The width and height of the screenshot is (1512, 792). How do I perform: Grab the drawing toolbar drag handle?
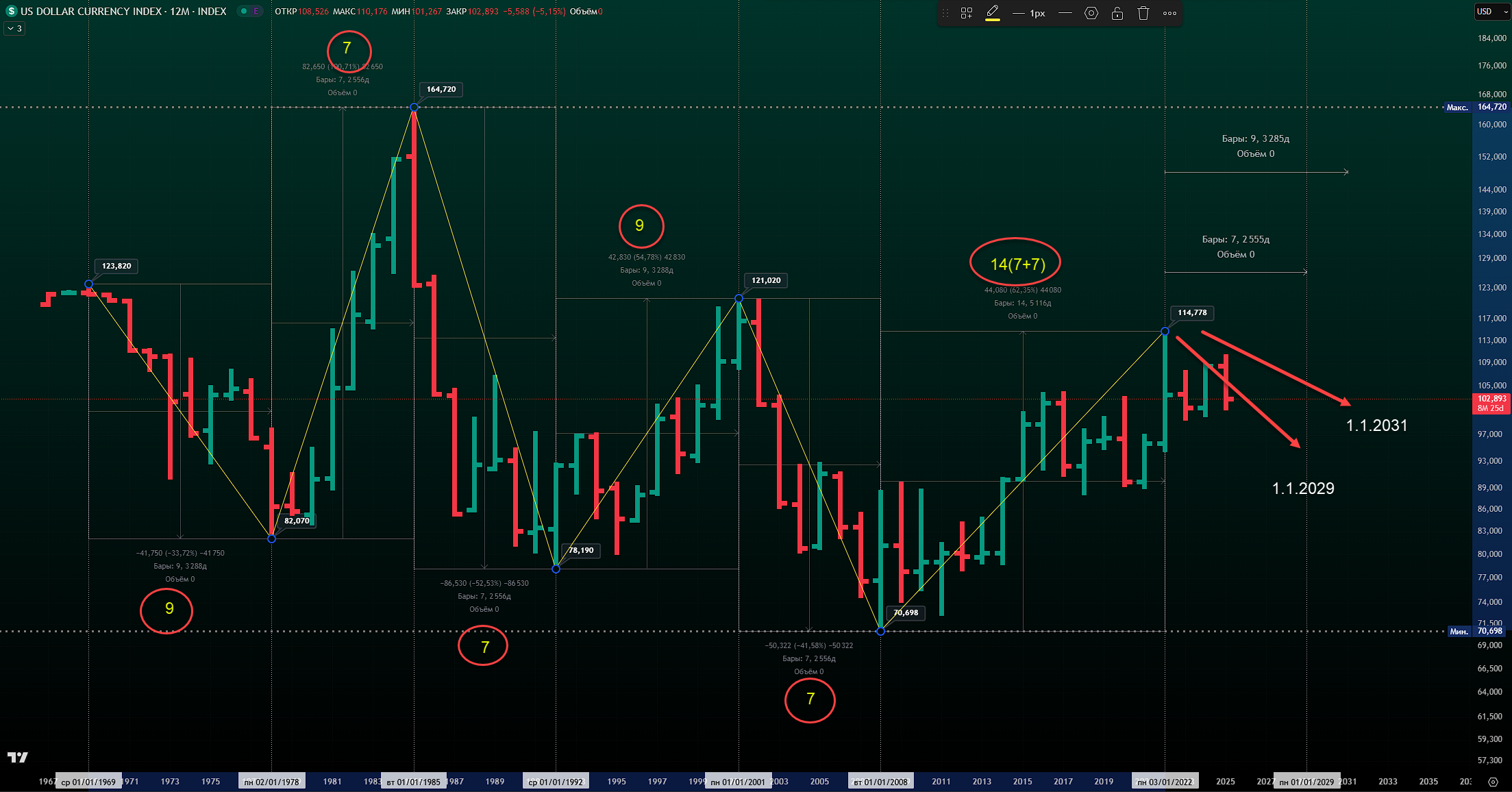pos(945,13)
